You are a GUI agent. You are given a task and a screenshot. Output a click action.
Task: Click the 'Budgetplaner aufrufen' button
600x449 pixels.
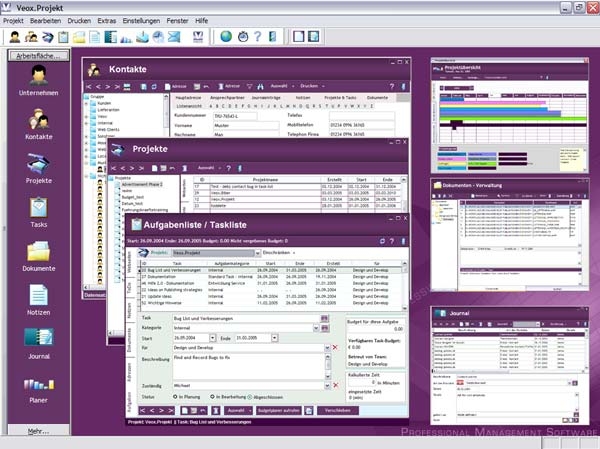tap(279, 409)
